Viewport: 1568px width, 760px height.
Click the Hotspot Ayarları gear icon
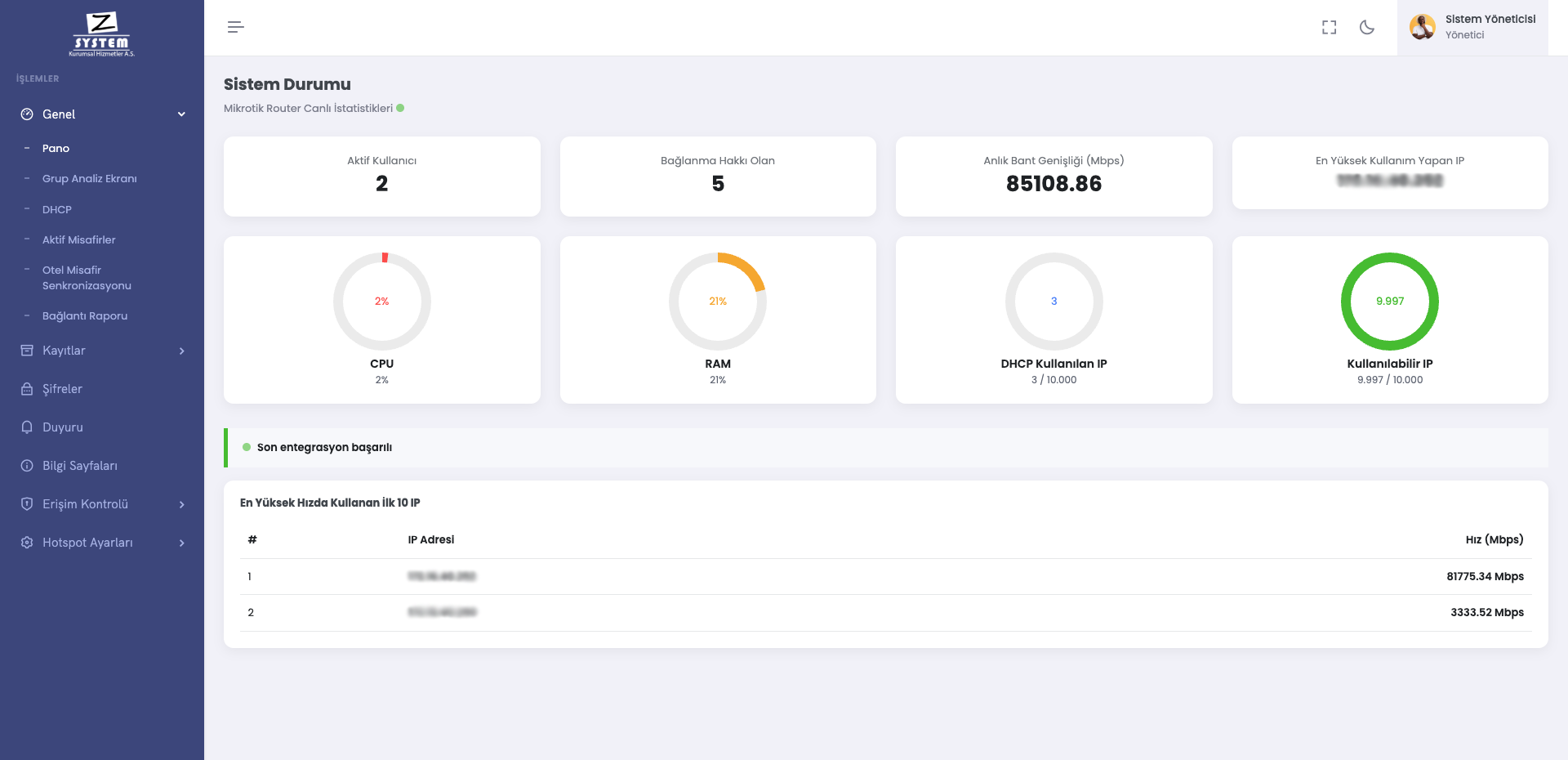pos(27,543)
